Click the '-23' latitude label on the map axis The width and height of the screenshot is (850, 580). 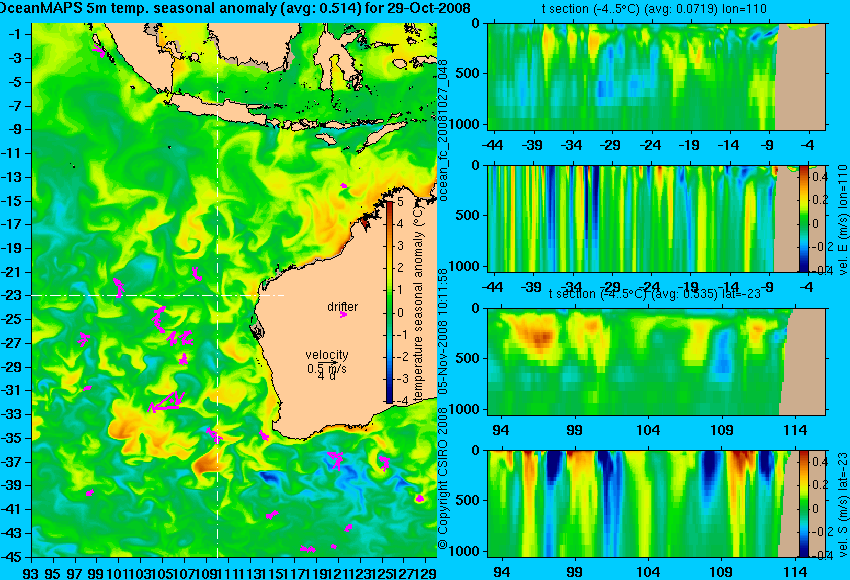click(12, 295)
